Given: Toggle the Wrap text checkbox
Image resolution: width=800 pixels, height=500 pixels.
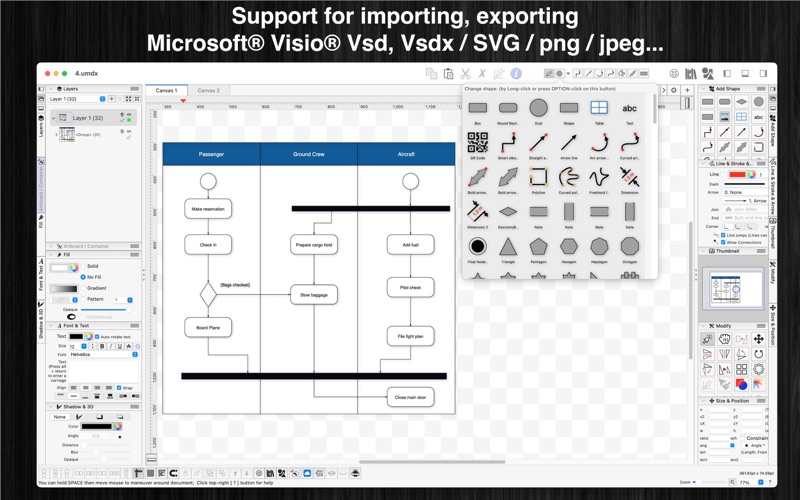Looking at the screenshot, I should (x=119, y=388).
